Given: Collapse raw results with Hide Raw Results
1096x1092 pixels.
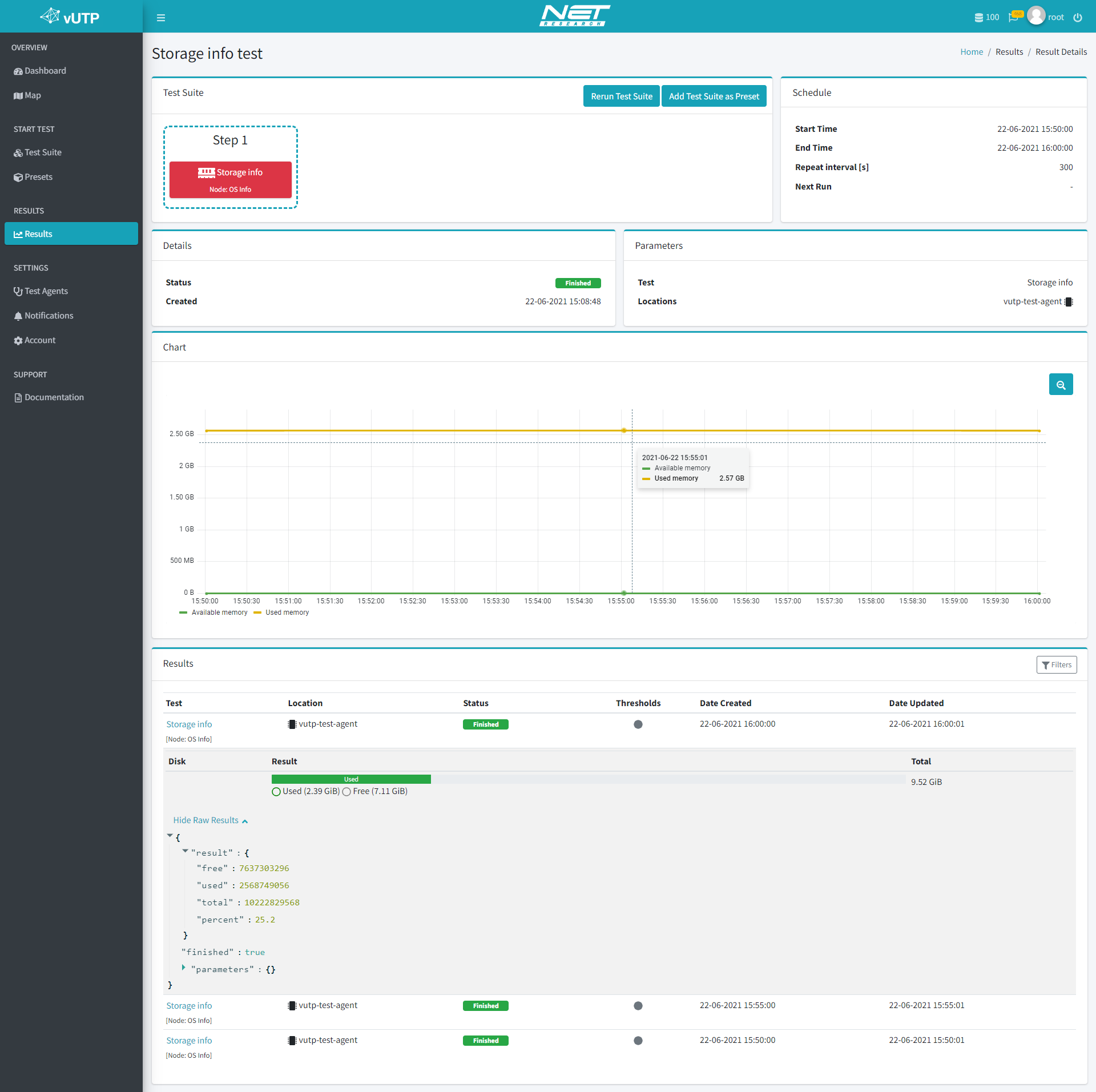Looking at the screenshot, I should 210,820.
